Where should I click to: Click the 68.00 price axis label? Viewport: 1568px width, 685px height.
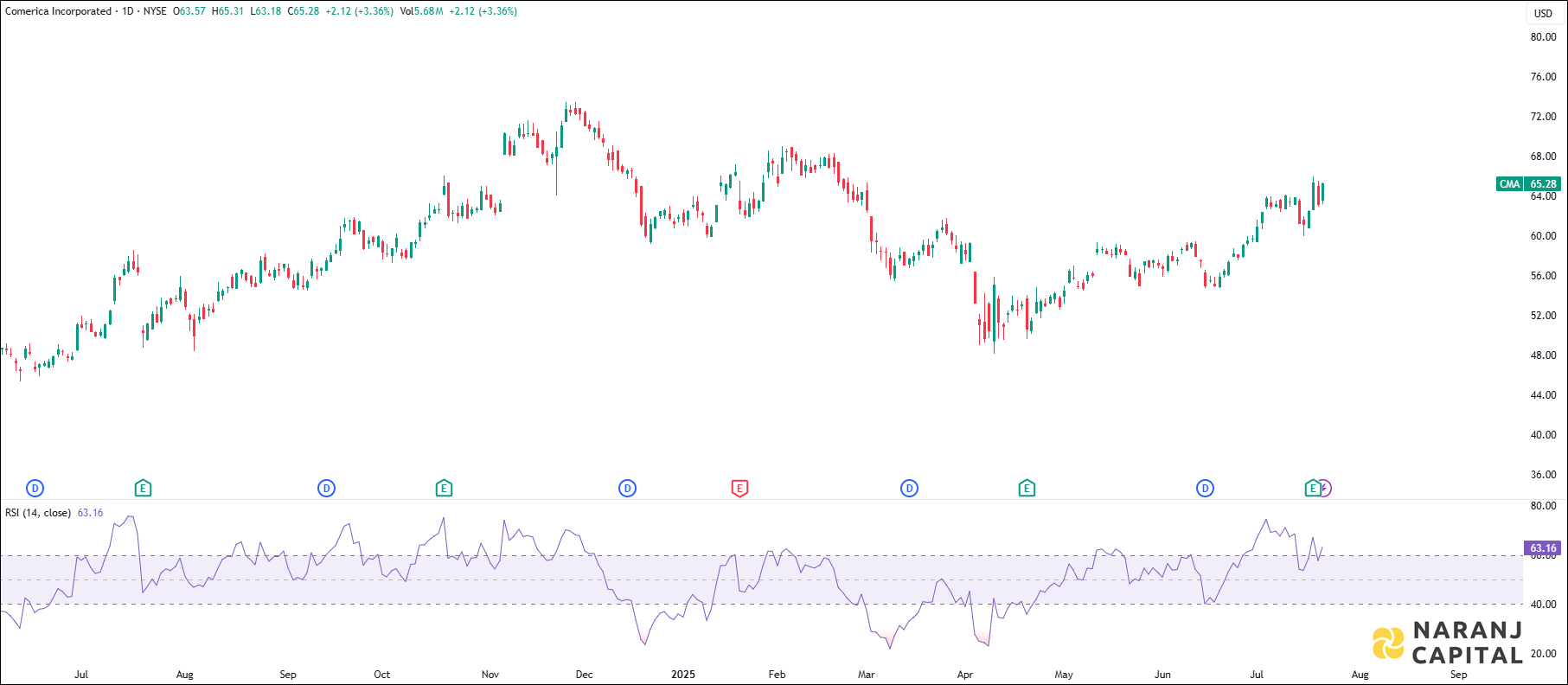tap(1543, 157)
